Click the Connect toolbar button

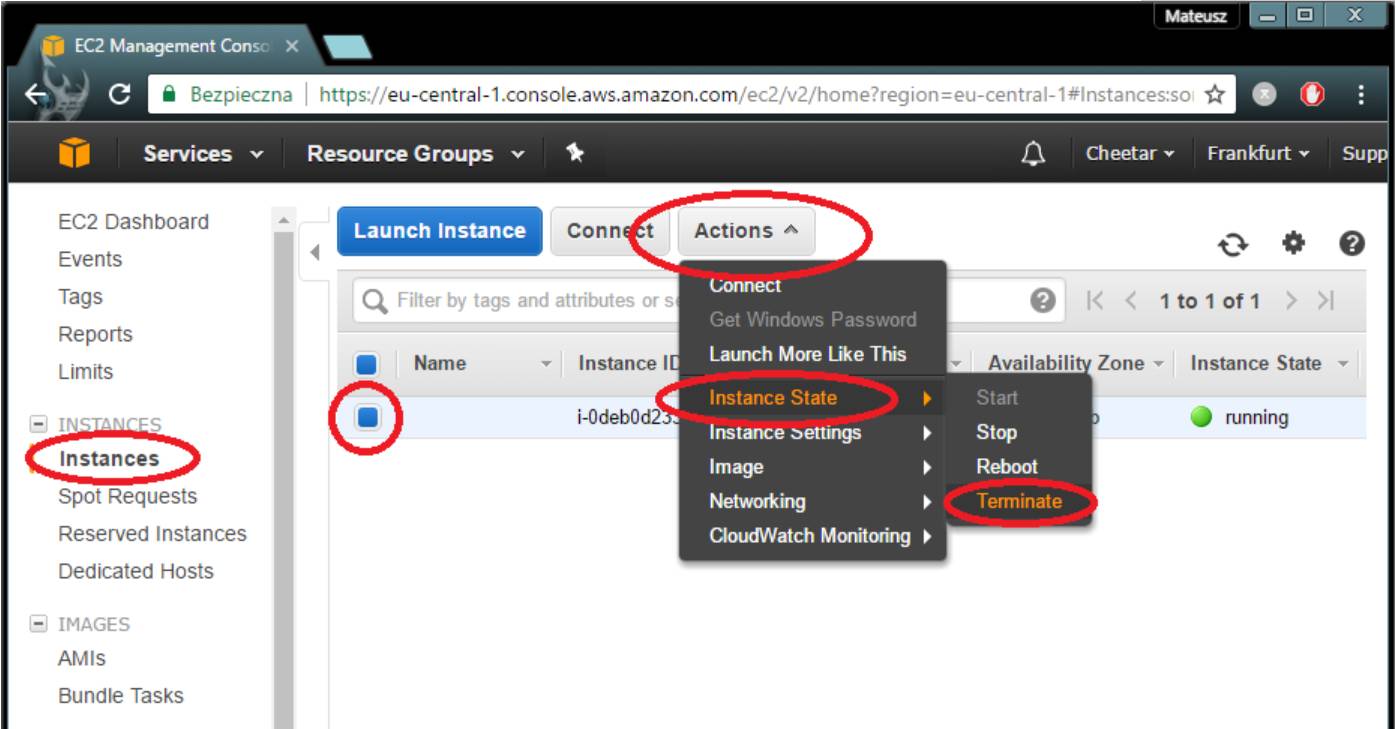tap(610, 231)
